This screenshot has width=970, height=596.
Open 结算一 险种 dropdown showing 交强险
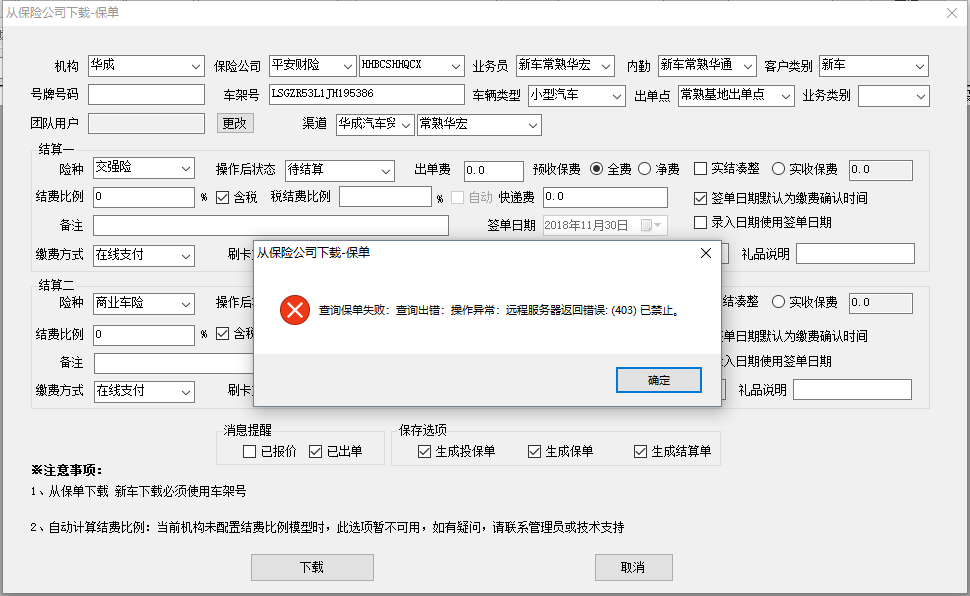(144, 168)
